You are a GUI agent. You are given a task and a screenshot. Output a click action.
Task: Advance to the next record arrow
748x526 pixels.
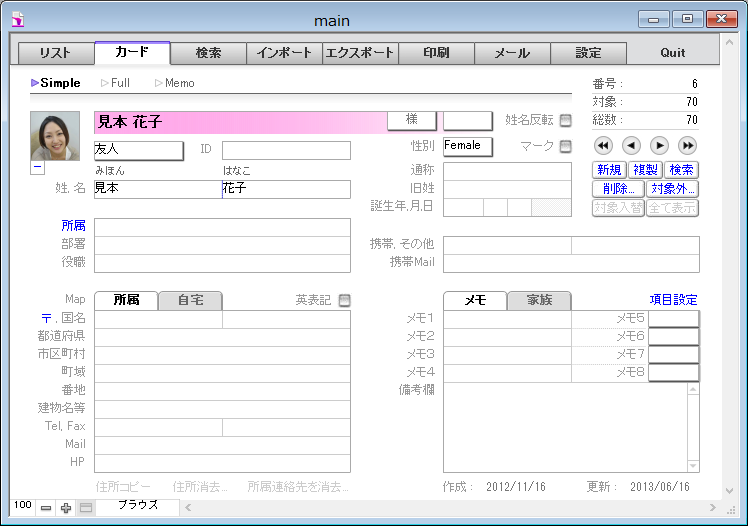[660, 145]
